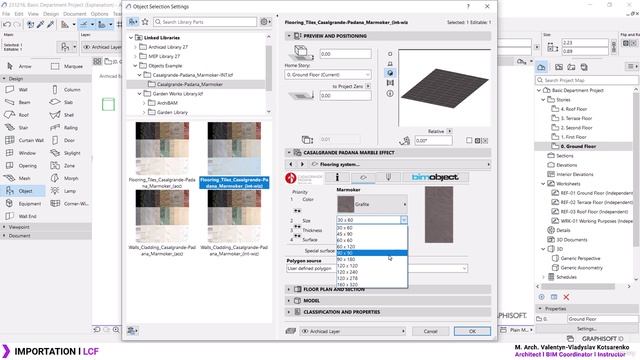Click the information tab icon in Marmoker panel
640x360 pixels.
(337, 177)
